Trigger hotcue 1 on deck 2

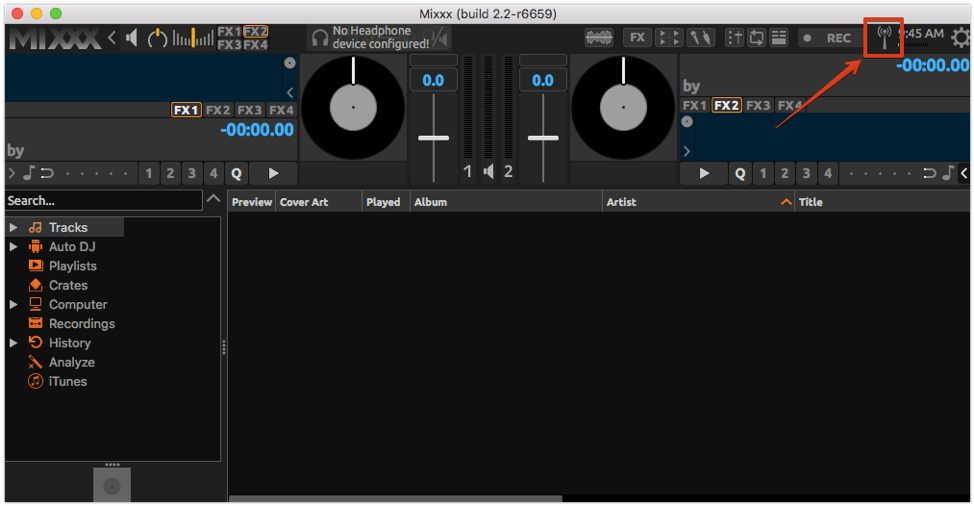763,173
